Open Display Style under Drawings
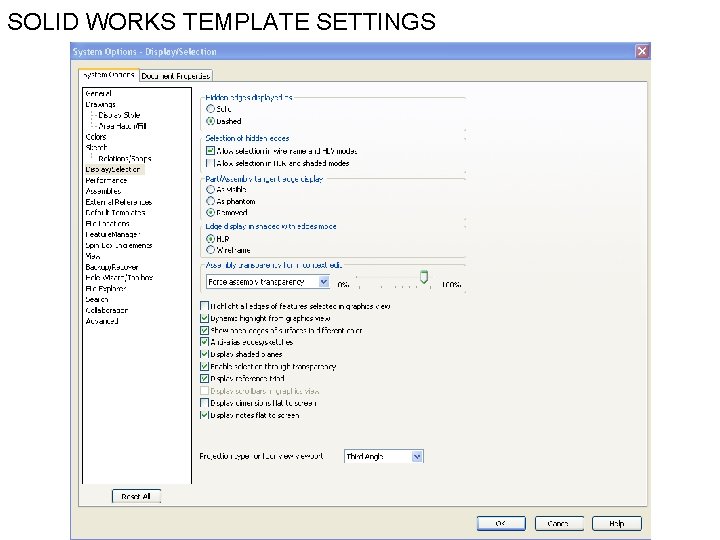Viewport: 720px width, 540px height. [119, 115]
